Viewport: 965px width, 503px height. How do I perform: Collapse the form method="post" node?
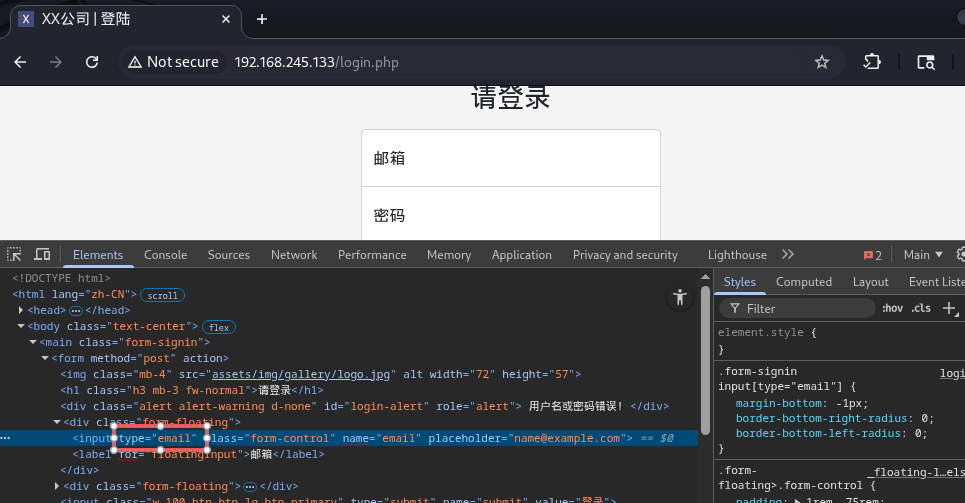tap(44, 358)
